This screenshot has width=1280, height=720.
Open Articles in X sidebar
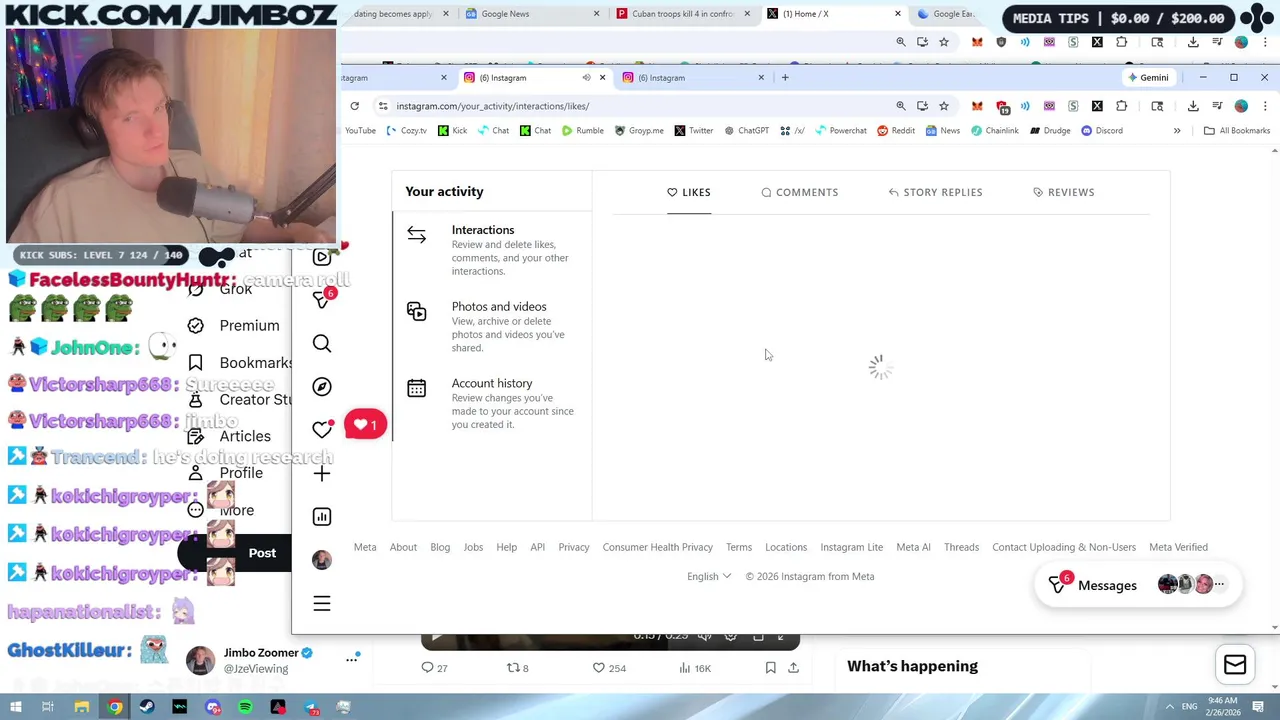point(230,436)
